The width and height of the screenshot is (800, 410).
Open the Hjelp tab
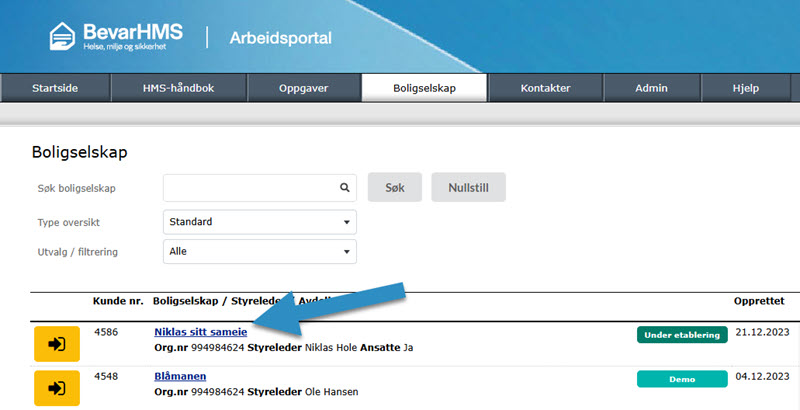(745, 88)
